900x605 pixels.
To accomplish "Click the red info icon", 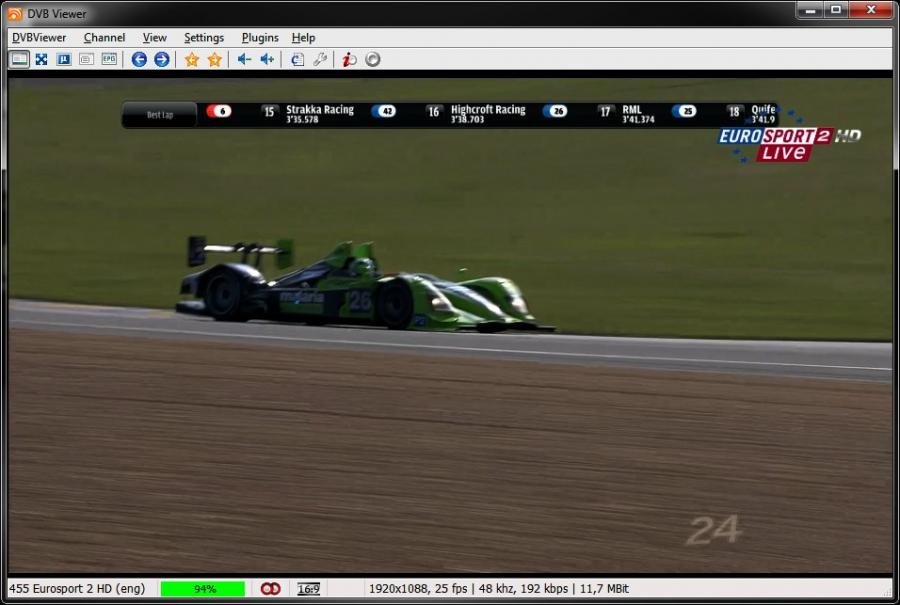I will (x=348, y=59).
